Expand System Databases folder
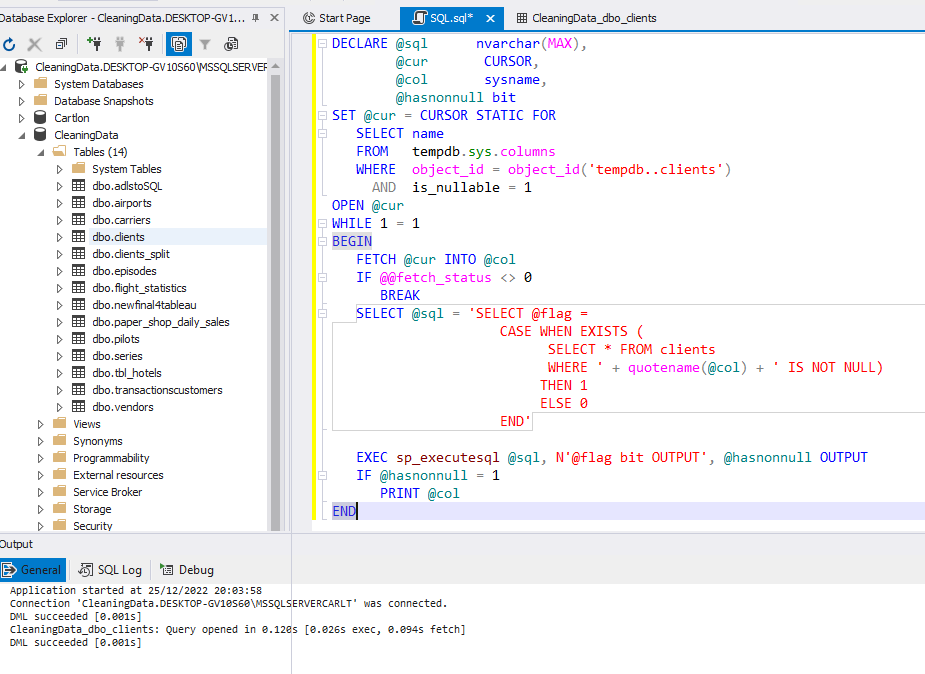 click(x=22, y=84)
